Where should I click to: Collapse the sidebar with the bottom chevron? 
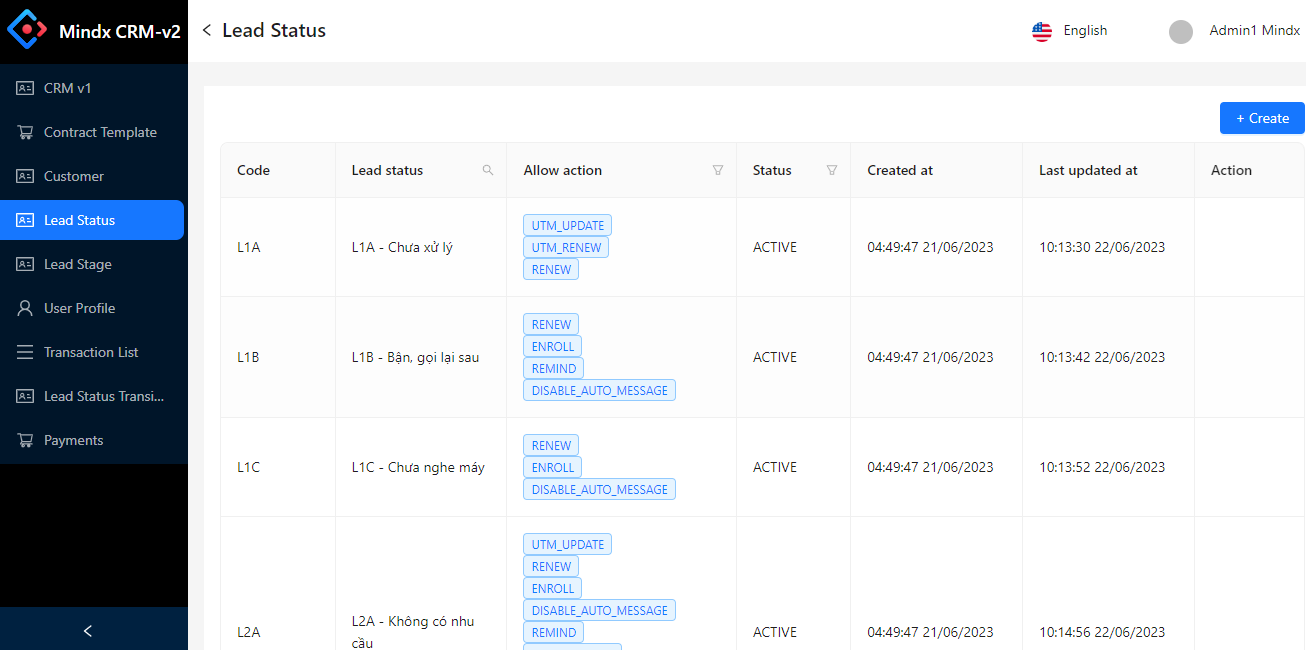click(88, 630)
